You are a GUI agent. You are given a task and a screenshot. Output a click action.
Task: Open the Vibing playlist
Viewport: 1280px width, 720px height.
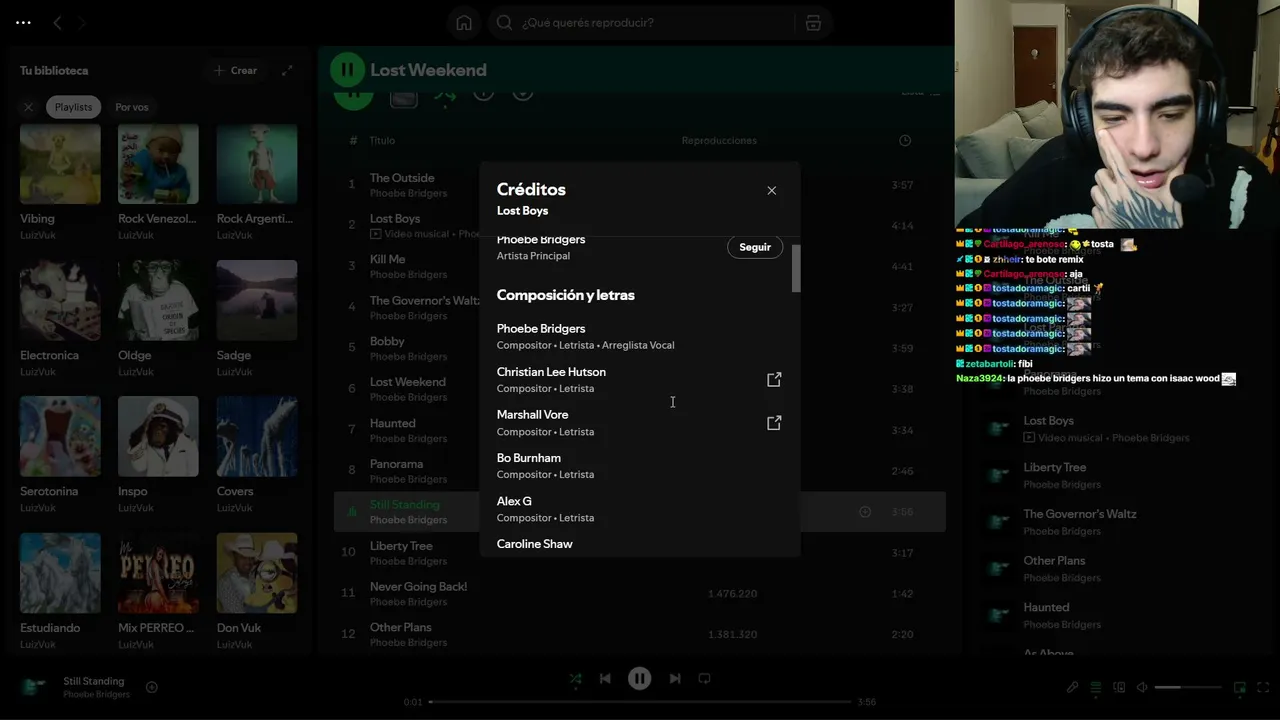click(x=60, y=181)
